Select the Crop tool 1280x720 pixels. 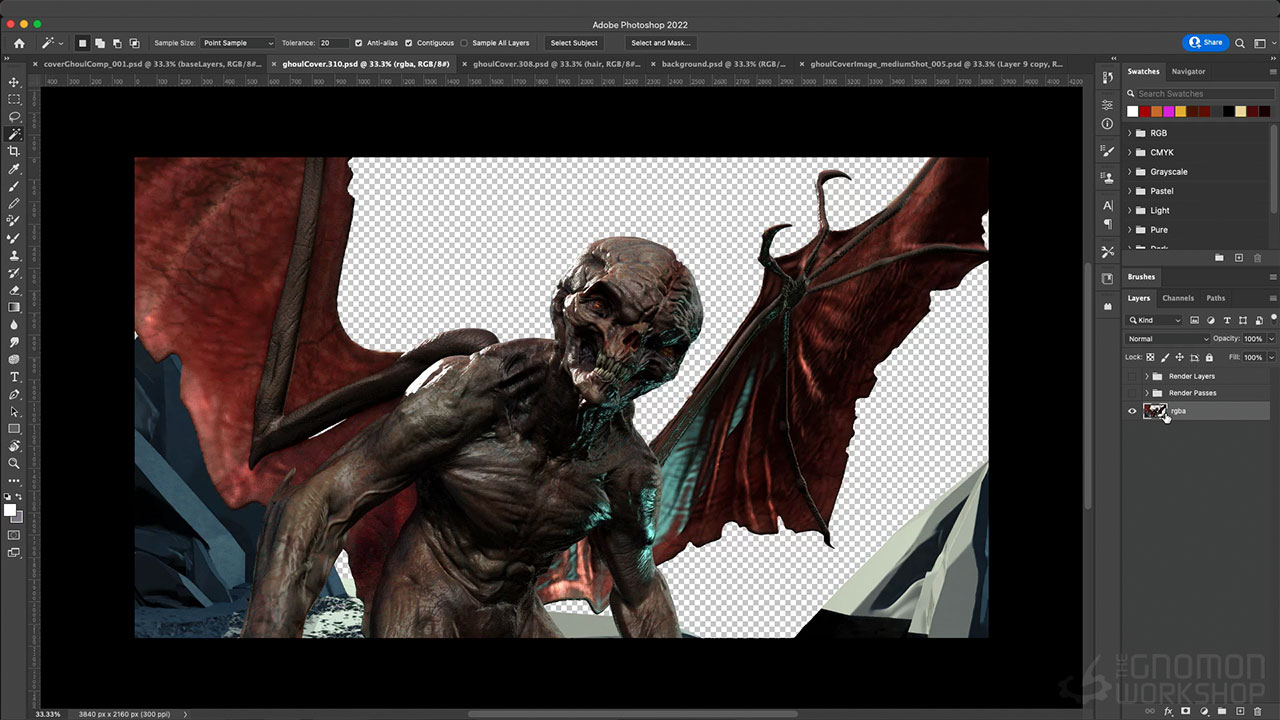(14, 151)
